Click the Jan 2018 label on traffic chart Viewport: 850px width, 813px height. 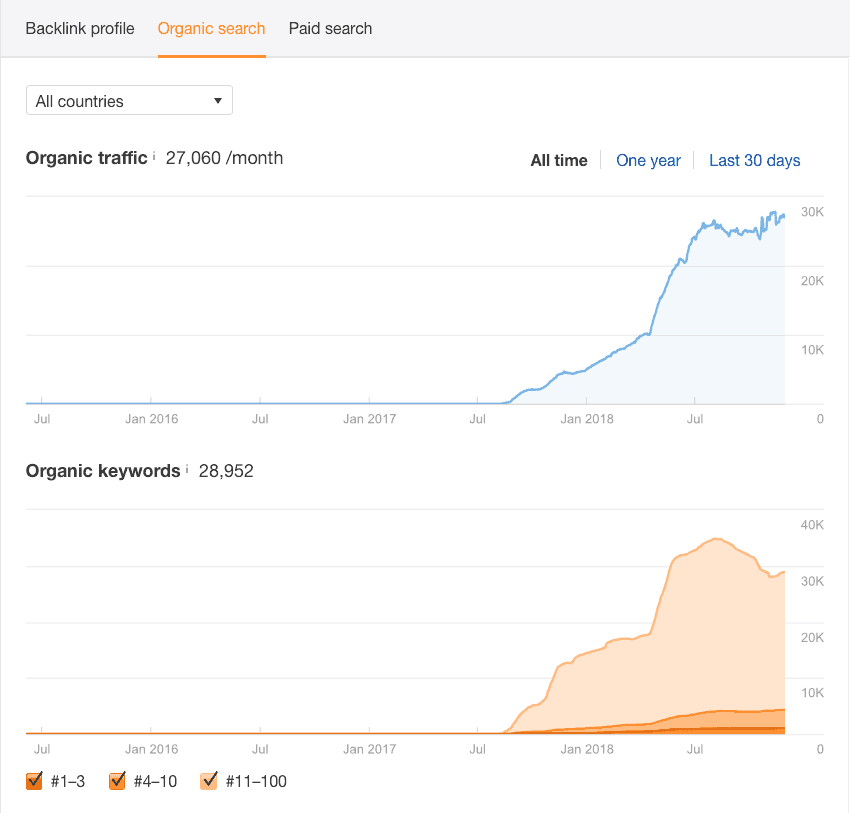[x=587, y=419]
